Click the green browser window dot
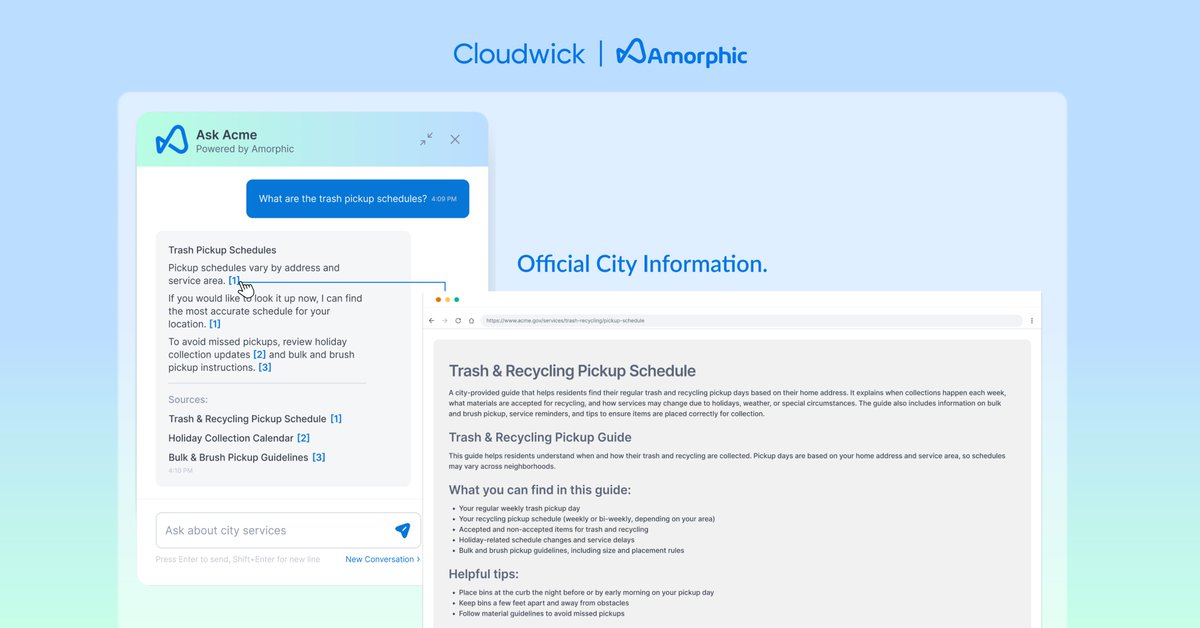 pyautogui.click(x=457, y=300)
